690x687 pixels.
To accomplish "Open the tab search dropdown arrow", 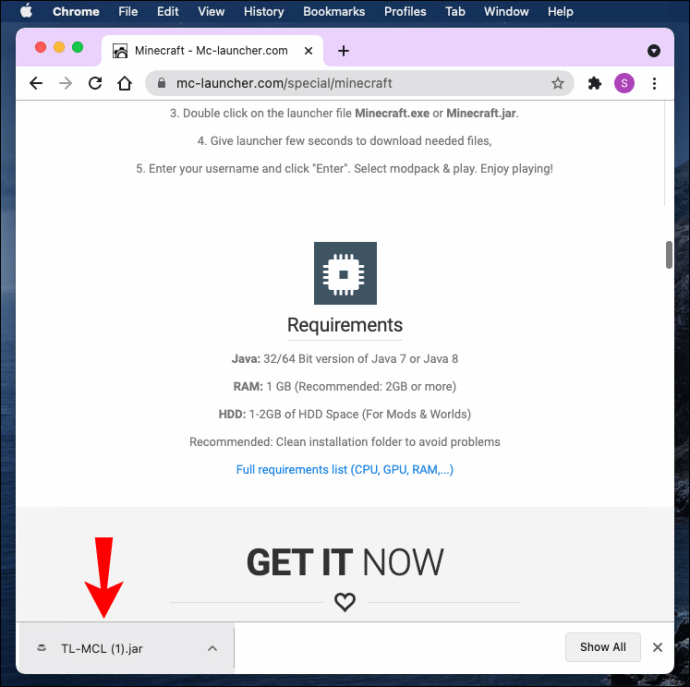I will (x=653, y=51).
